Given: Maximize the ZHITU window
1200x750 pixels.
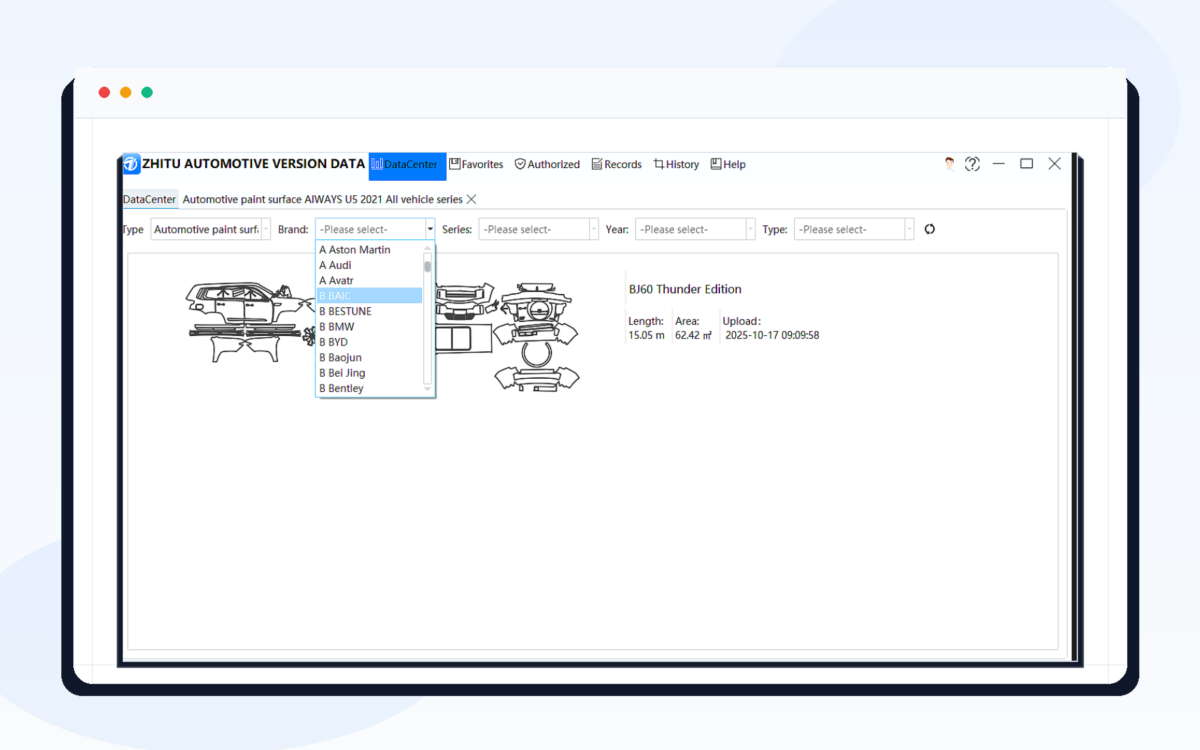Looking at the screenshot, I should click(x=1026, y=164).
